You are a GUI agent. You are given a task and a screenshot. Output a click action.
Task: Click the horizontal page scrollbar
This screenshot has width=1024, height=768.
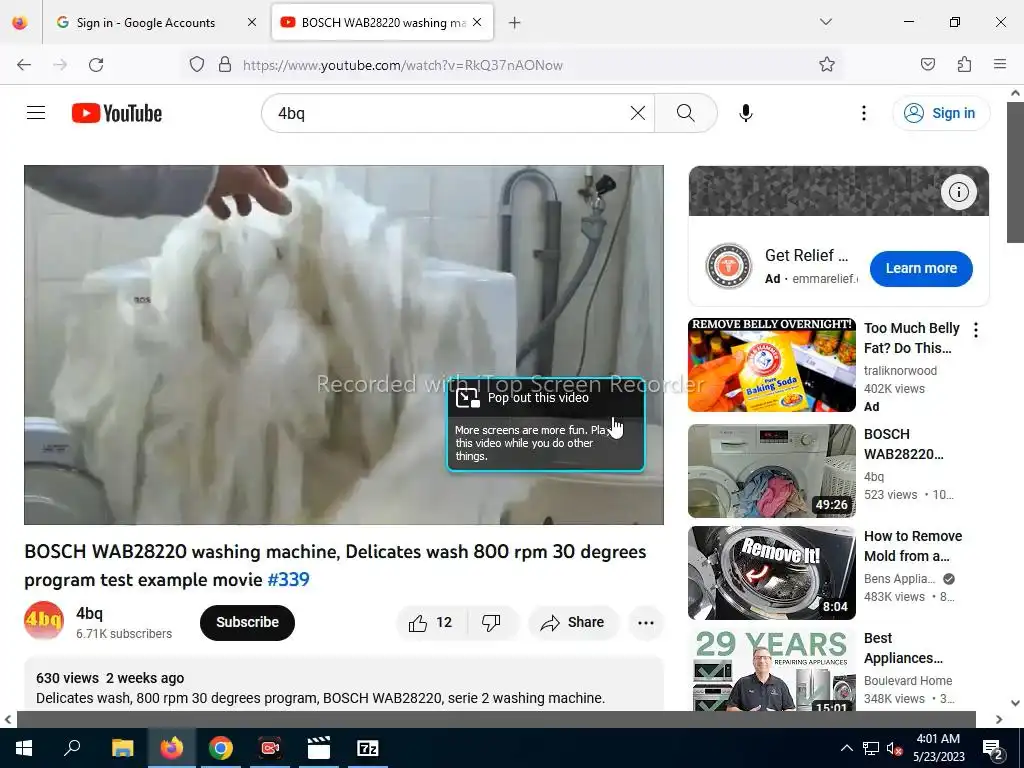tap(496, 719)
